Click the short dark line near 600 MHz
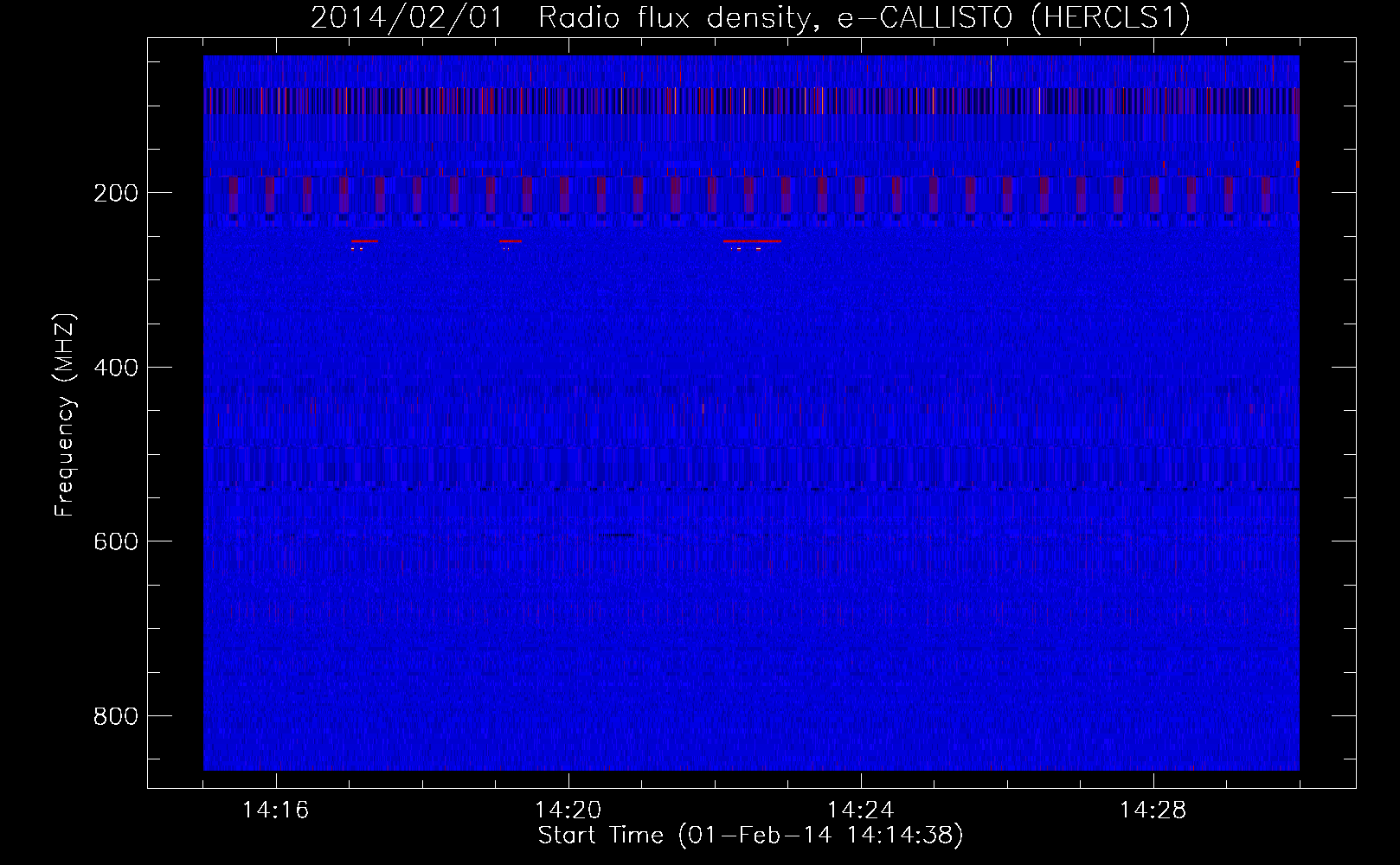The width and height of the screenshot is (1400, 865). coord(616,535)
